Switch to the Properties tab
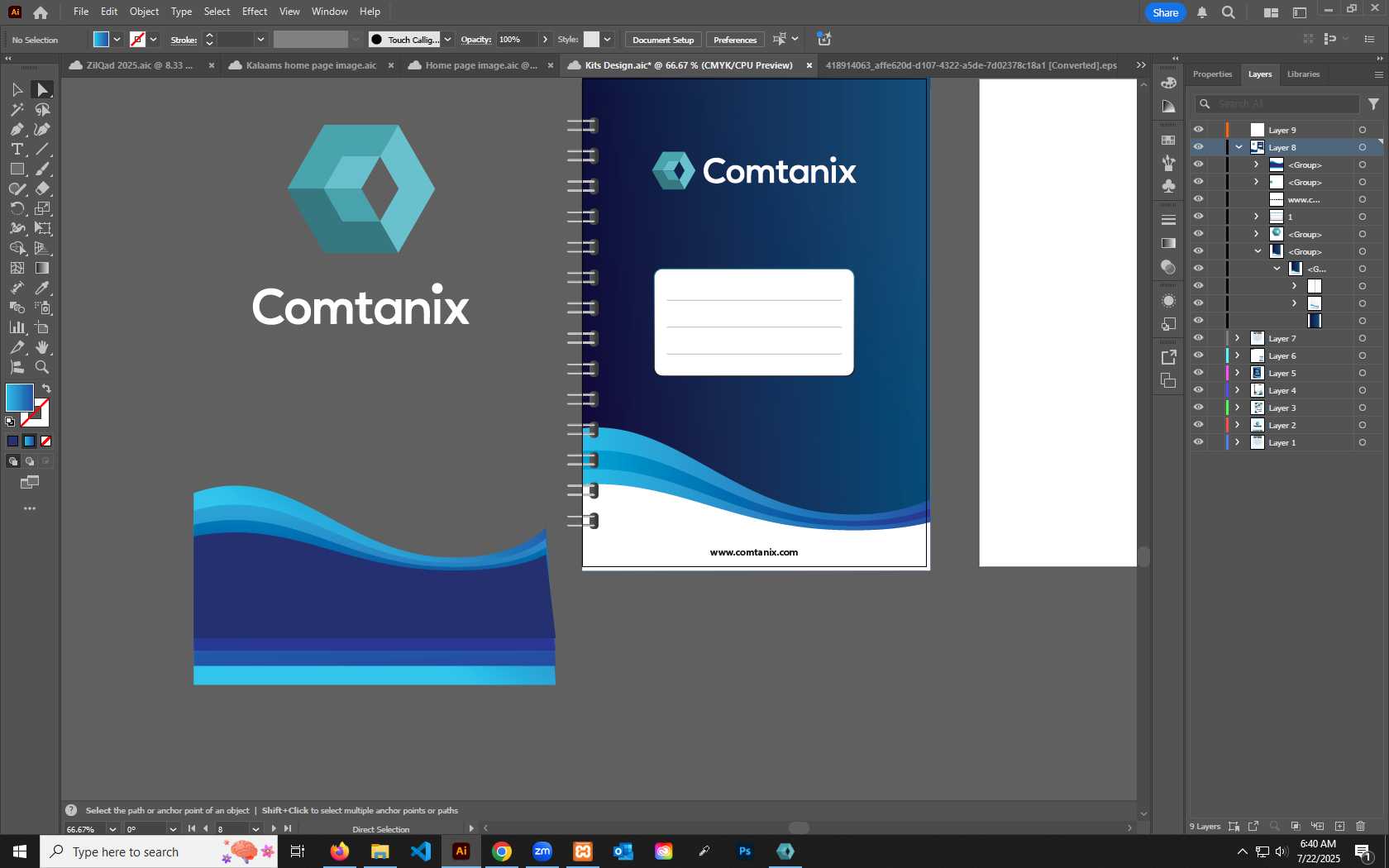This screenshot has height=868, width=1389. coord(1212,74)
